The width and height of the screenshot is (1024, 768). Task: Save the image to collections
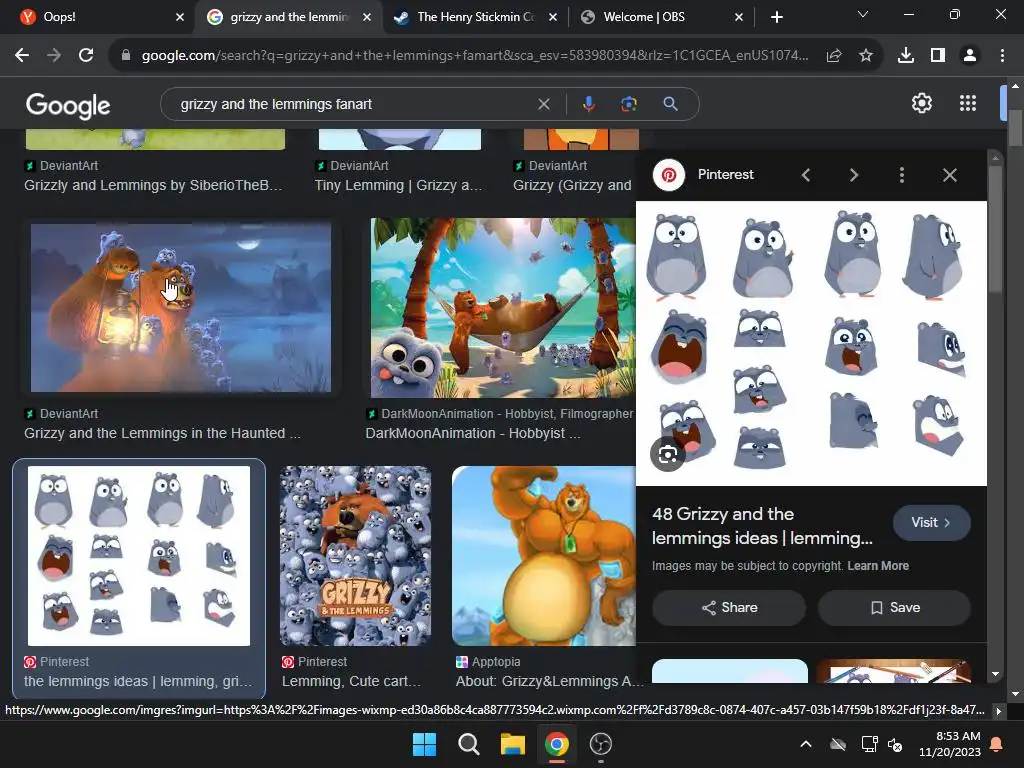point(894,608)
